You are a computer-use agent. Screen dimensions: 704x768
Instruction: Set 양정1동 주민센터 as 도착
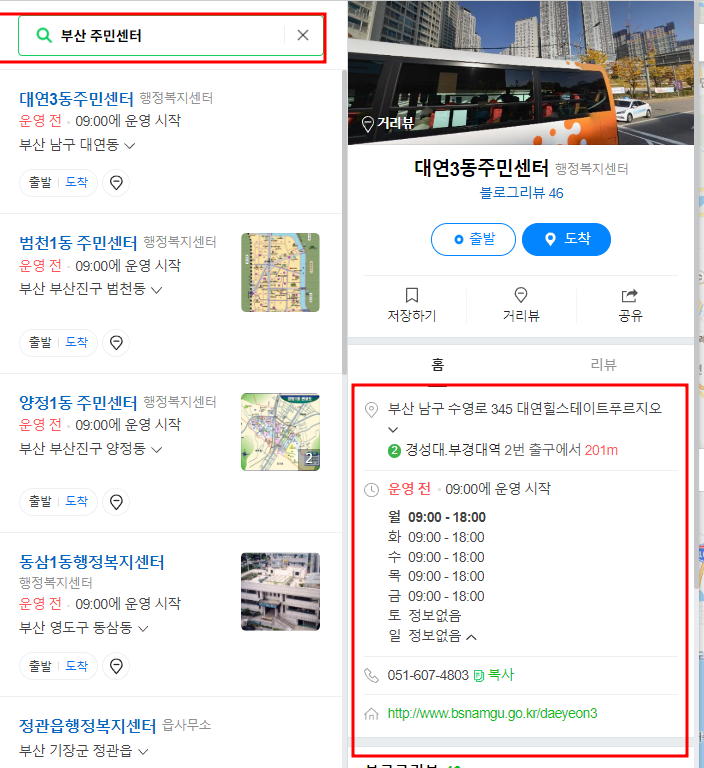coord(76,502)
